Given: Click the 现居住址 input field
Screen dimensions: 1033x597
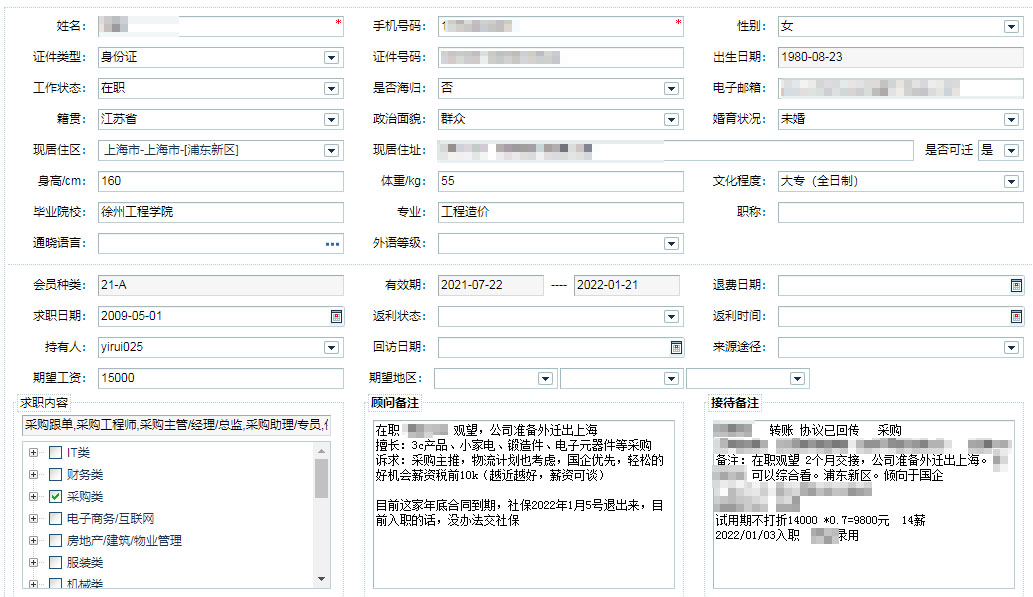Looking at the screenshot, I should (x=676, y=150).
